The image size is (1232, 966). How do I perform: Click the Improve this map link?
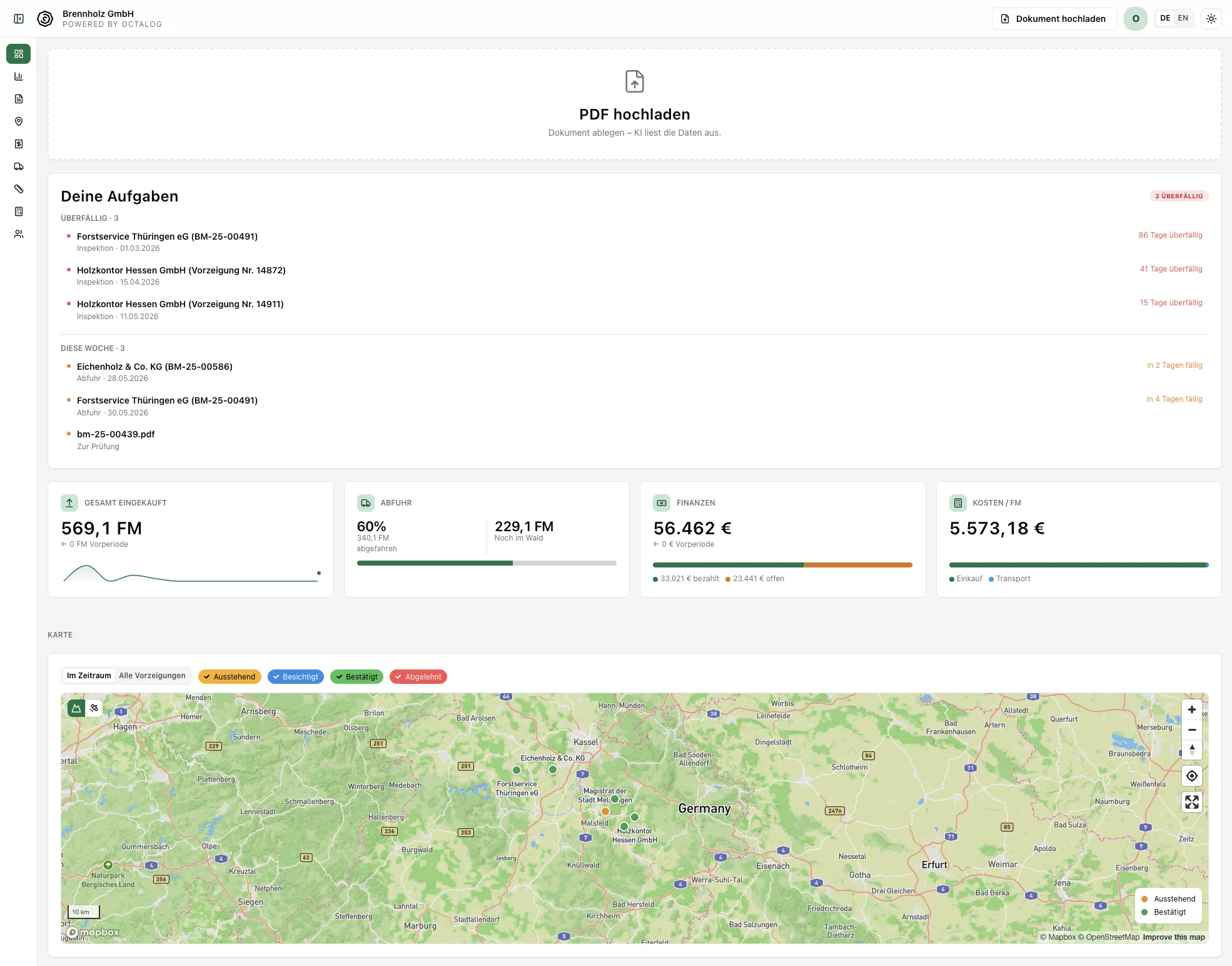1174,937
